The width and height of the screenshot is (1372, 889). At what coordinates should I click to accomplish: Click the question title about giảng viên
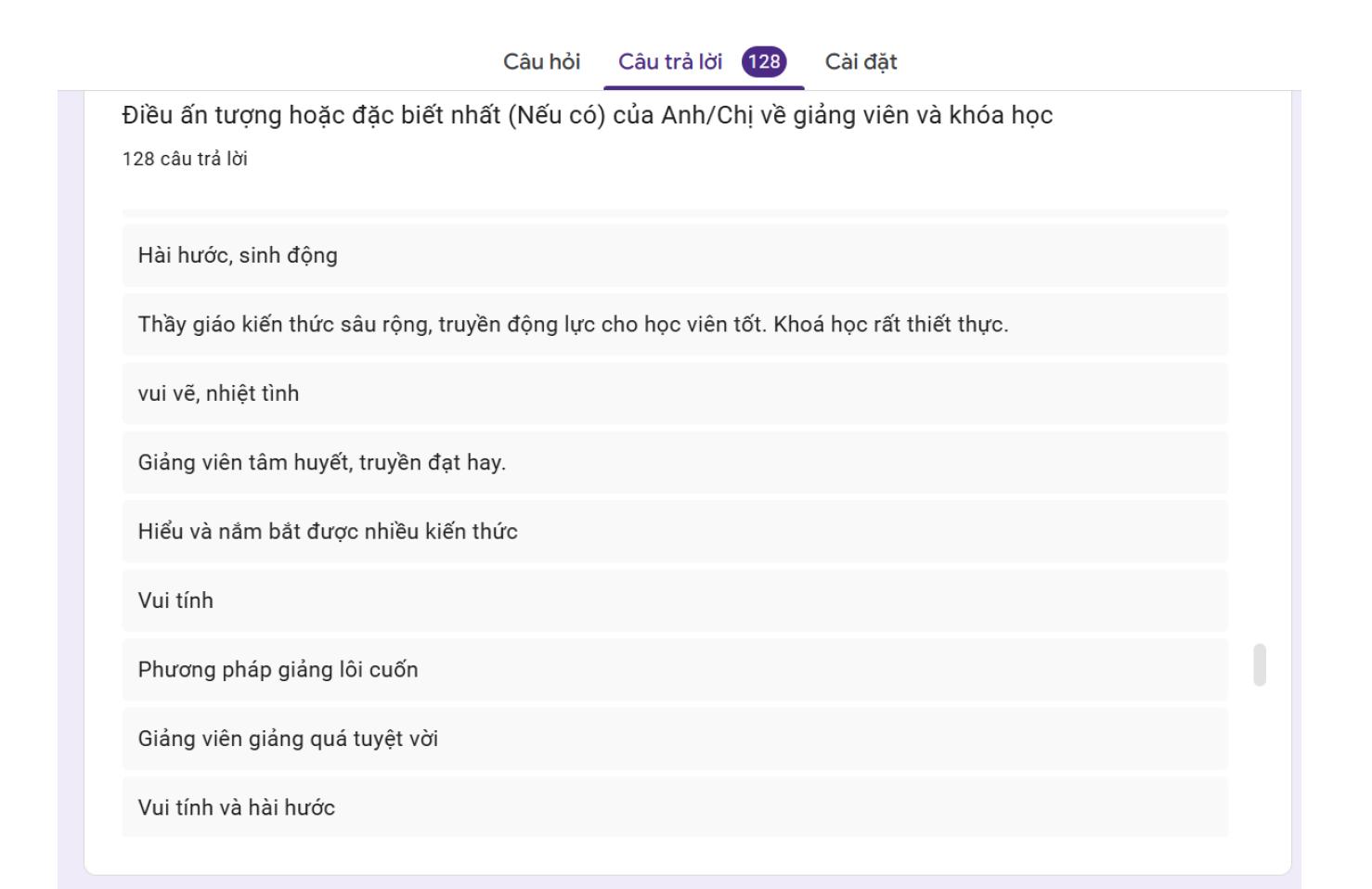587,116
